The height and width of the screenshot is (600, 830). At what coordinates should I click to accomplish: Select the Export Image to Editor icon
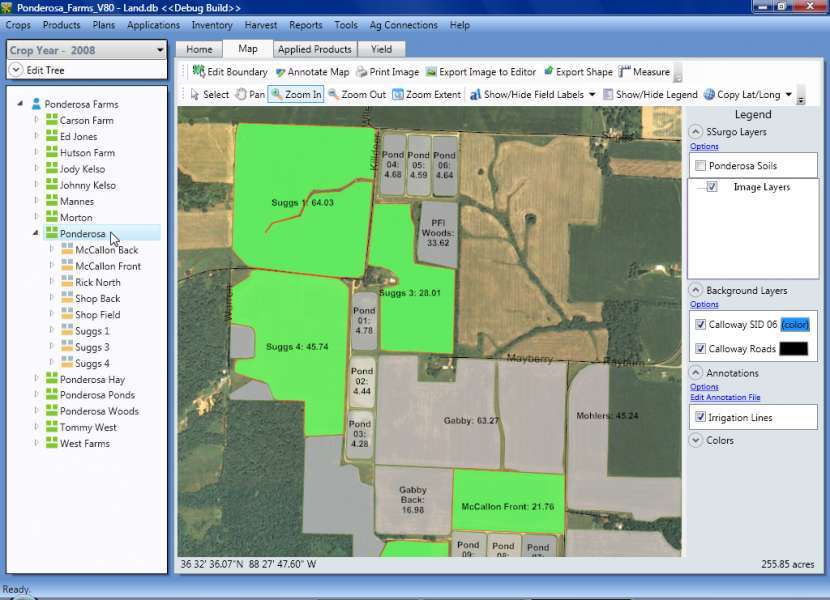[433, 71]
